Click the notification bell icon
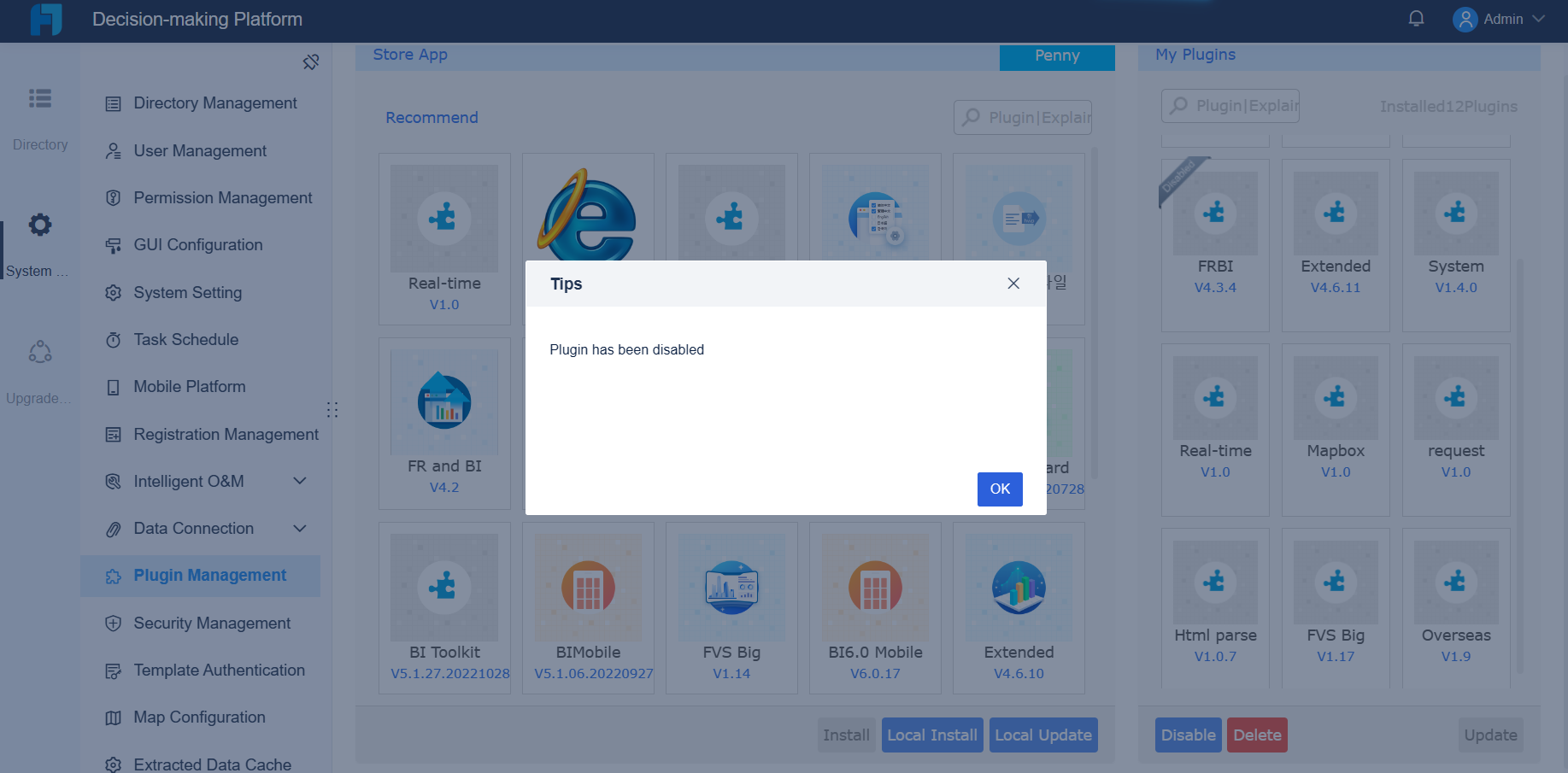The height and width of the screenshot is (773, 1568). tap(1416, 19)
